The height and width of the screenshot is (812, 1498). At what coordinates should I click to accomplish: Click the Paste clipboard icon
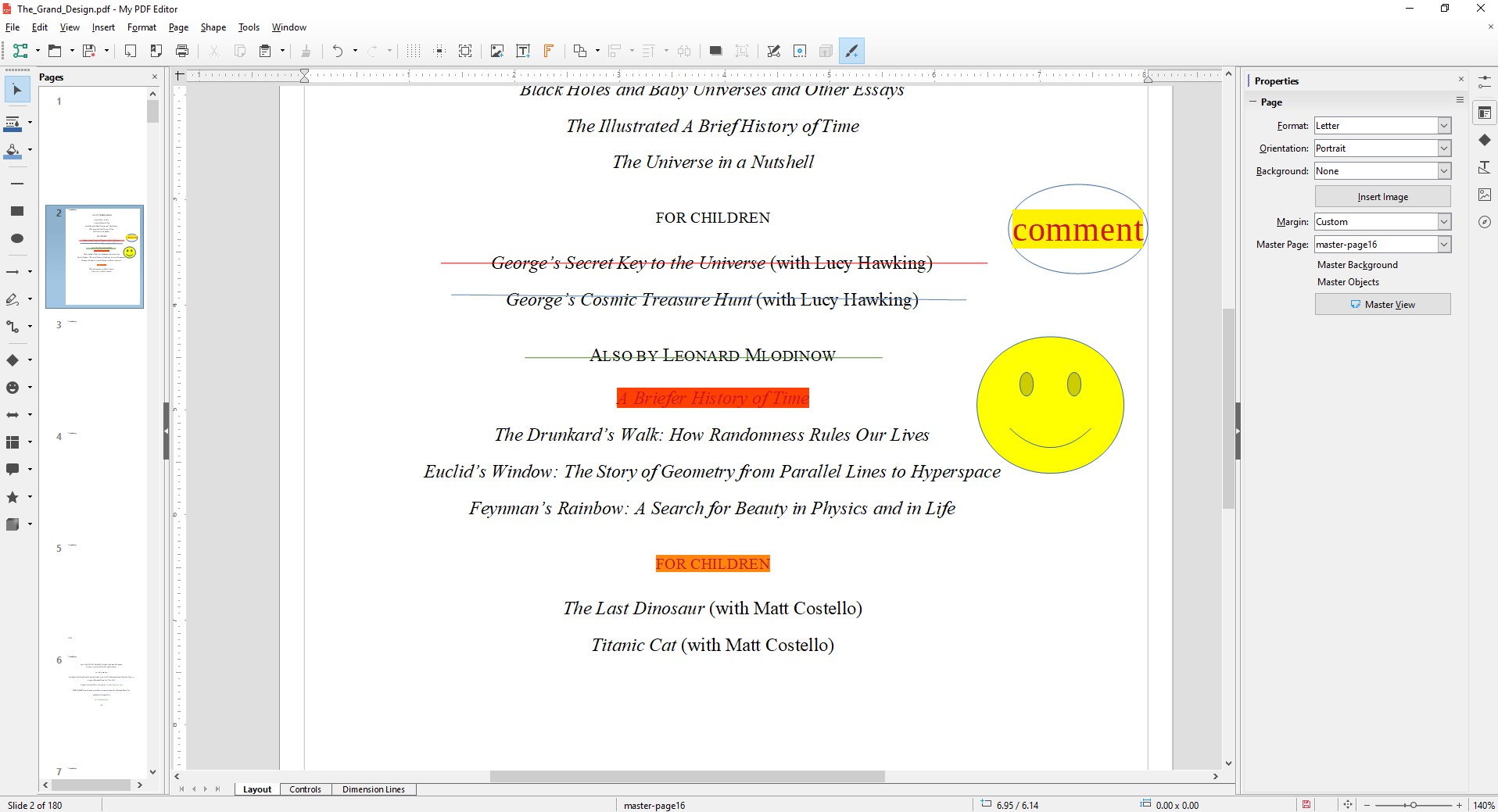click(x=266, y=51)
